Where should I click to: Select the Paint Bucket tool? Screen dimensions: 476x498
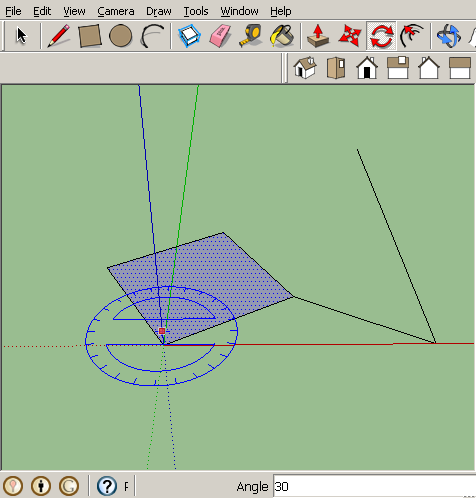[282, 36]
